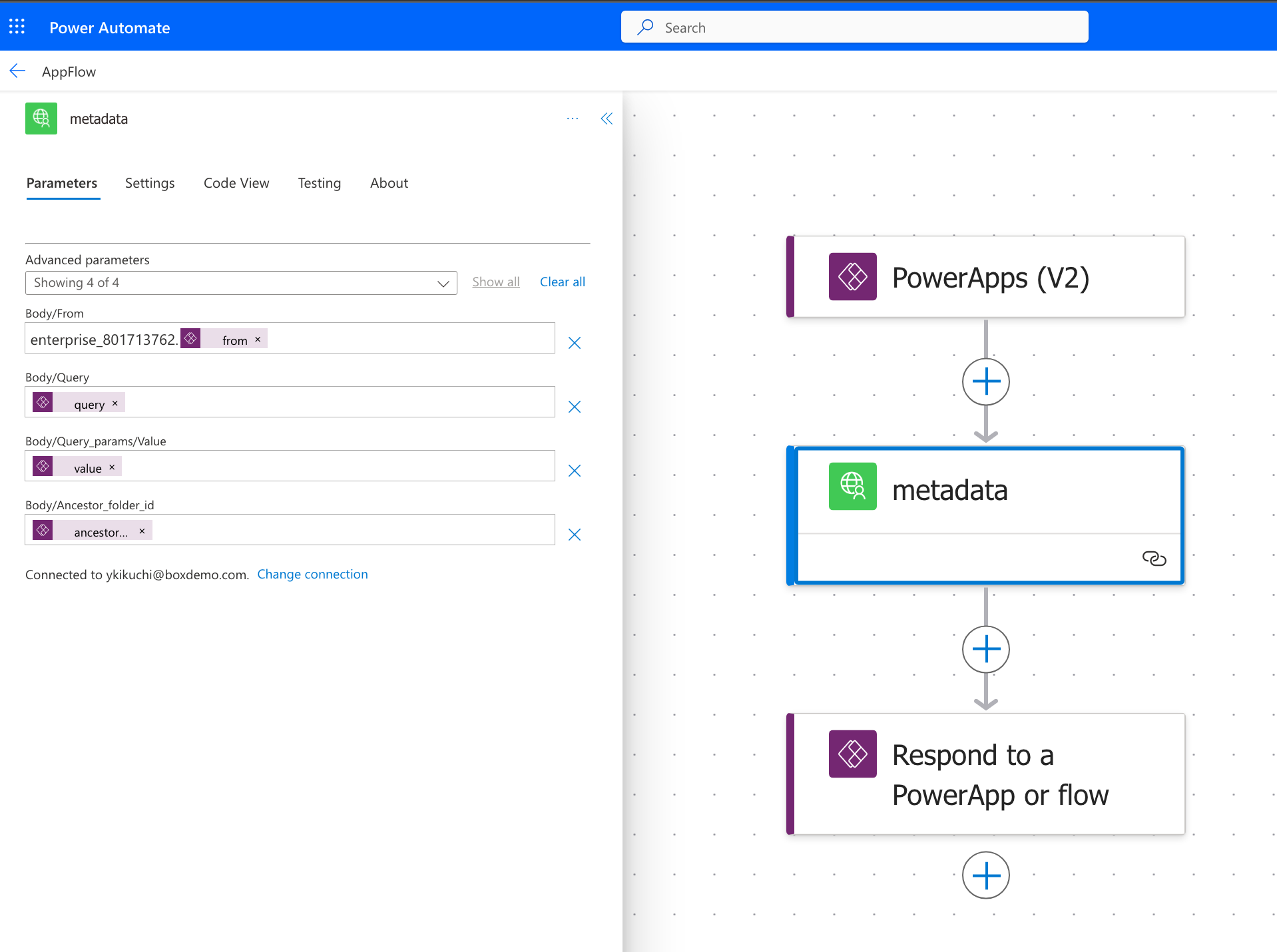This screenshot has width=1277, height=952.
Task: Remove the Body/From parameter
Action: tap(575, 343)
